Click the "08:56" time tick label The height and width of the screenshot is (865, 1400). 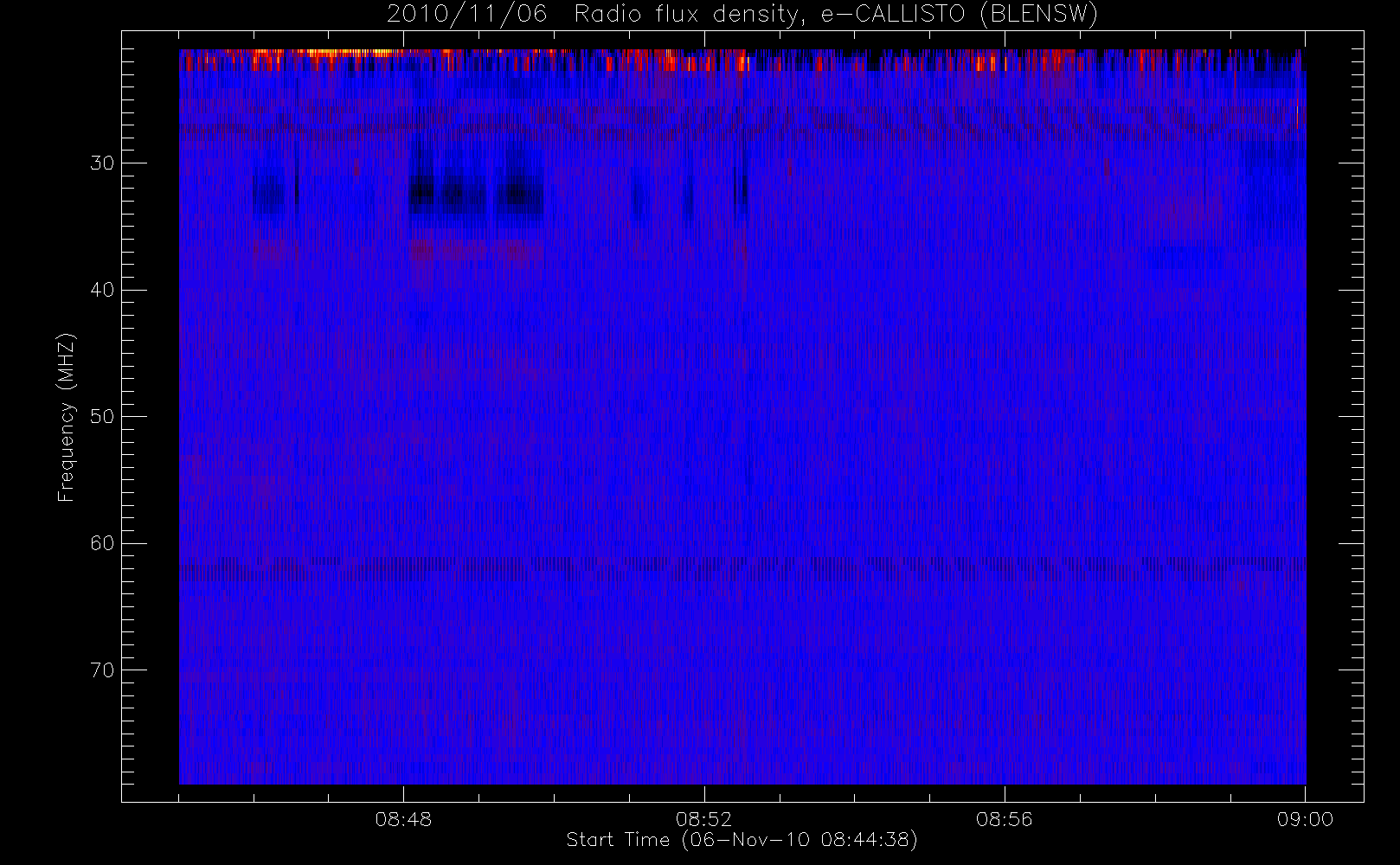pos(1004,819)
